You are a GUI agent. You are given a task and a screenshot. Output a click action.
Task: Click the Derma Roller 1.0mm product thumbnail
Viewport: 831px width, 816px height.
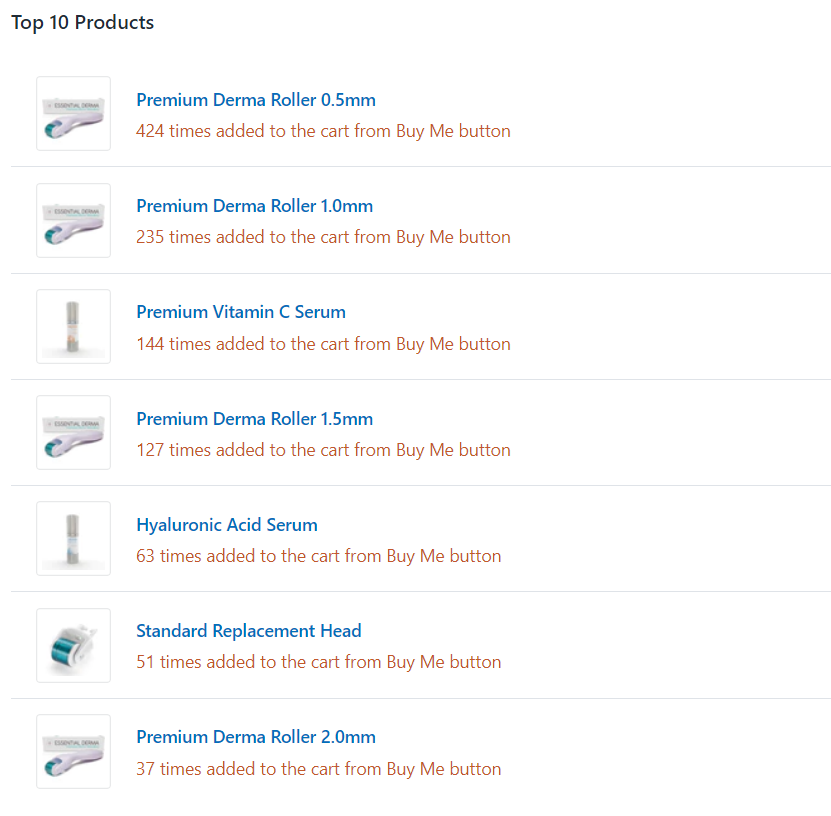pyautogui.click(x=74, y=220)
